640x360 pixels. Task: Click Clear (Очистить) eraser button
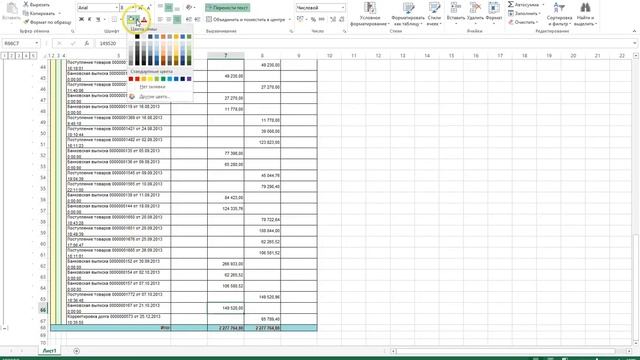click(522, 22)
